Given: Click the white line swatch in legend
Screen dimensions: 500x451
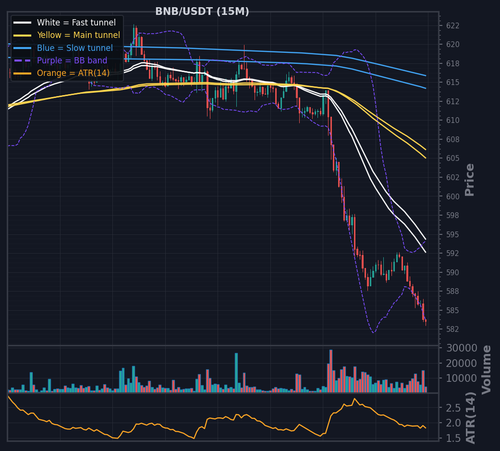Looking at the screenshot, I should [22, 23].
